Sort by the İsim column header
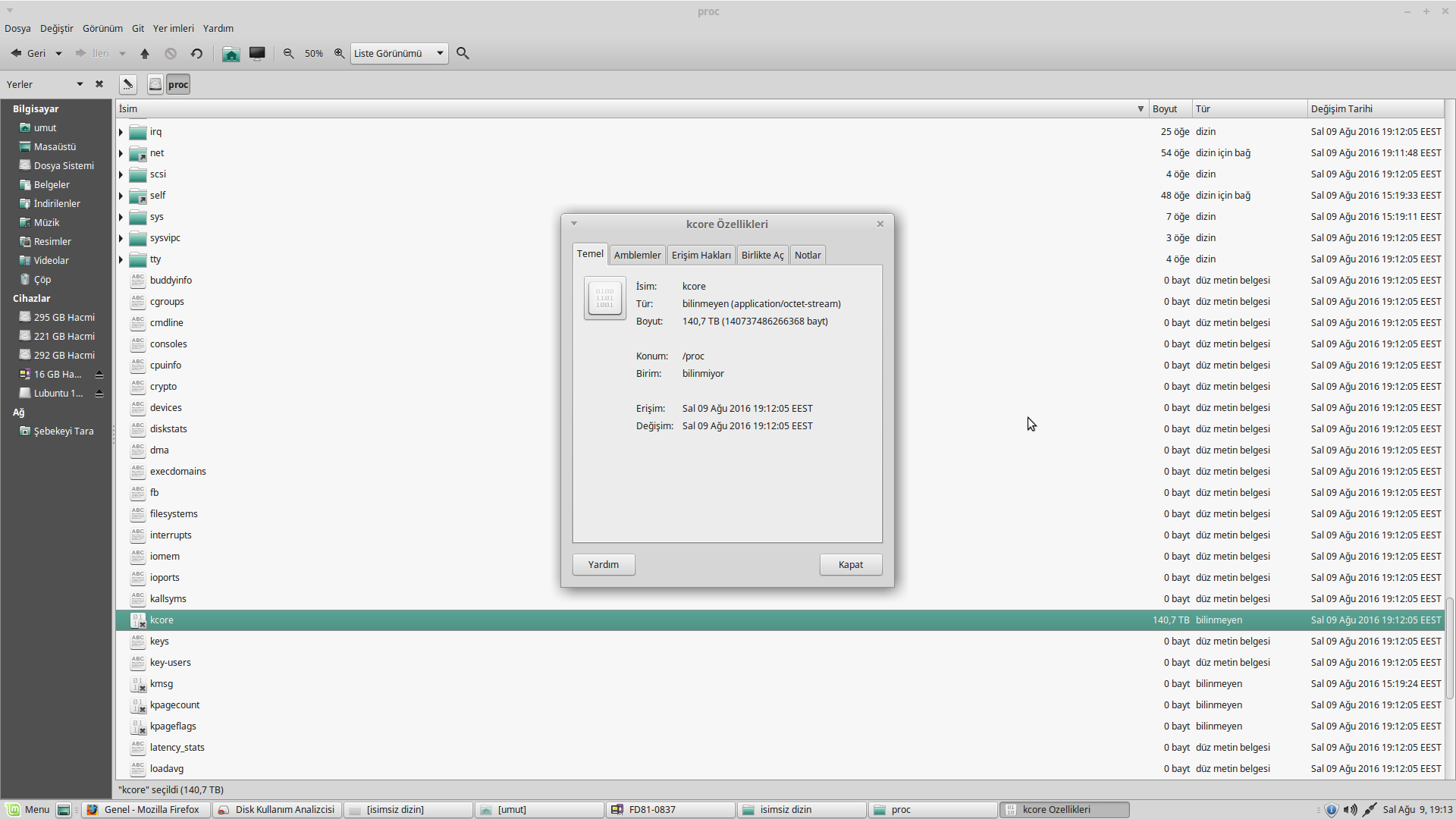Viewport: 1456px width, 819px height. coord(631,109)
